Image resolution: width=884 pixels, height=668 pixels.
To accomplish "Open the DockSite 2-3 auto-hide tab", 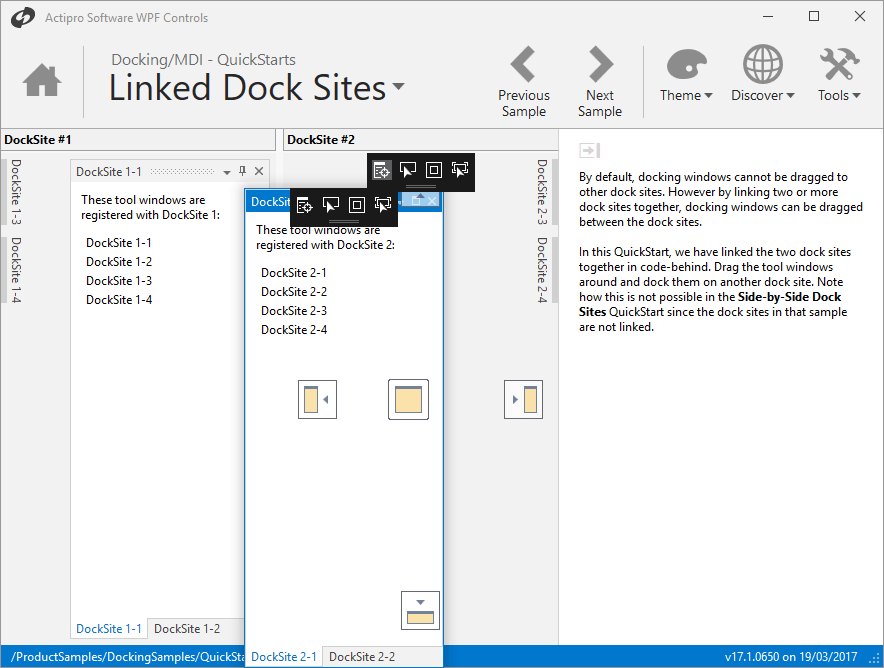I will tap(542, 192).
